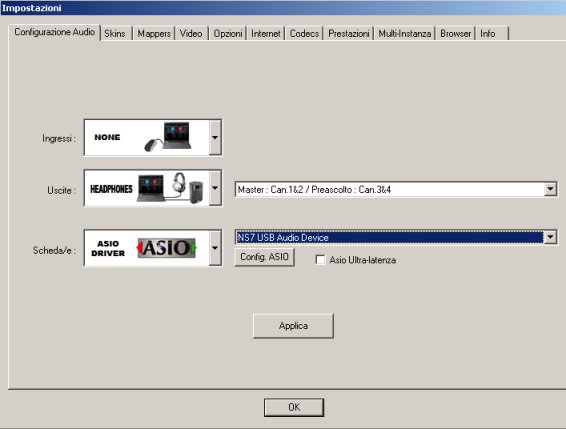Open the Opzioni tab
566x429 pixels.
point(228,34)
